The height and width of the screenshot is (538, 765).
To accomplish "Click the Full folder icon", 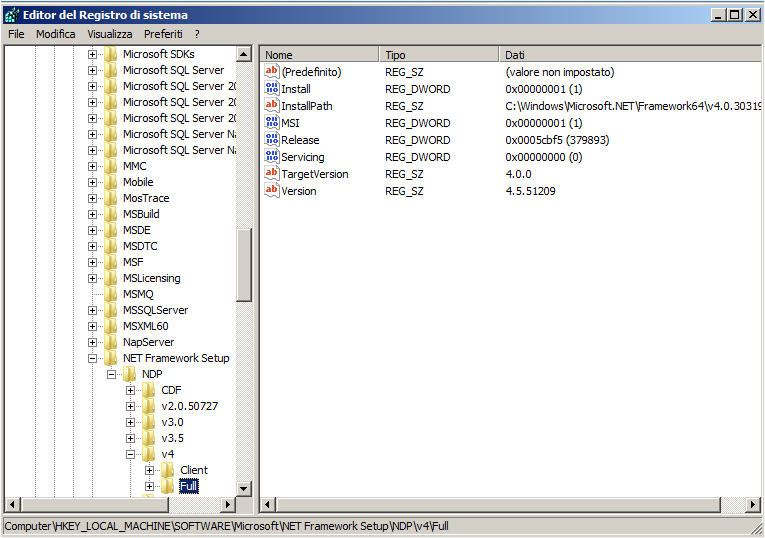I will [x=168, y=486].
